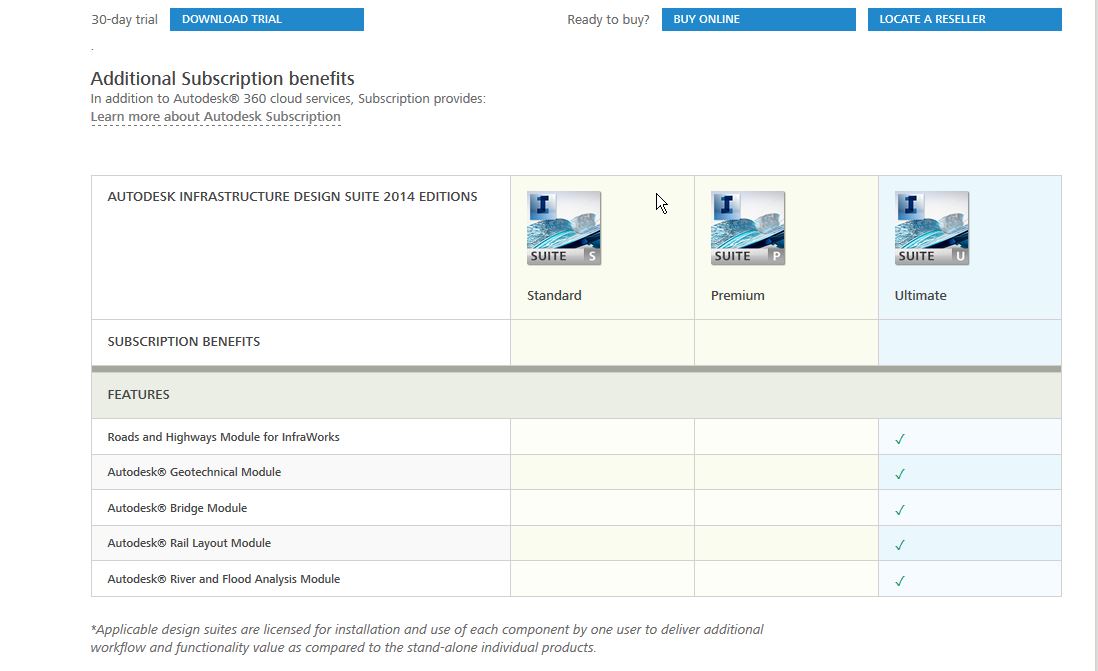Click the Geotechnical Module checkmark
This screenshot has width=1098, height=671.
(901, 471)
